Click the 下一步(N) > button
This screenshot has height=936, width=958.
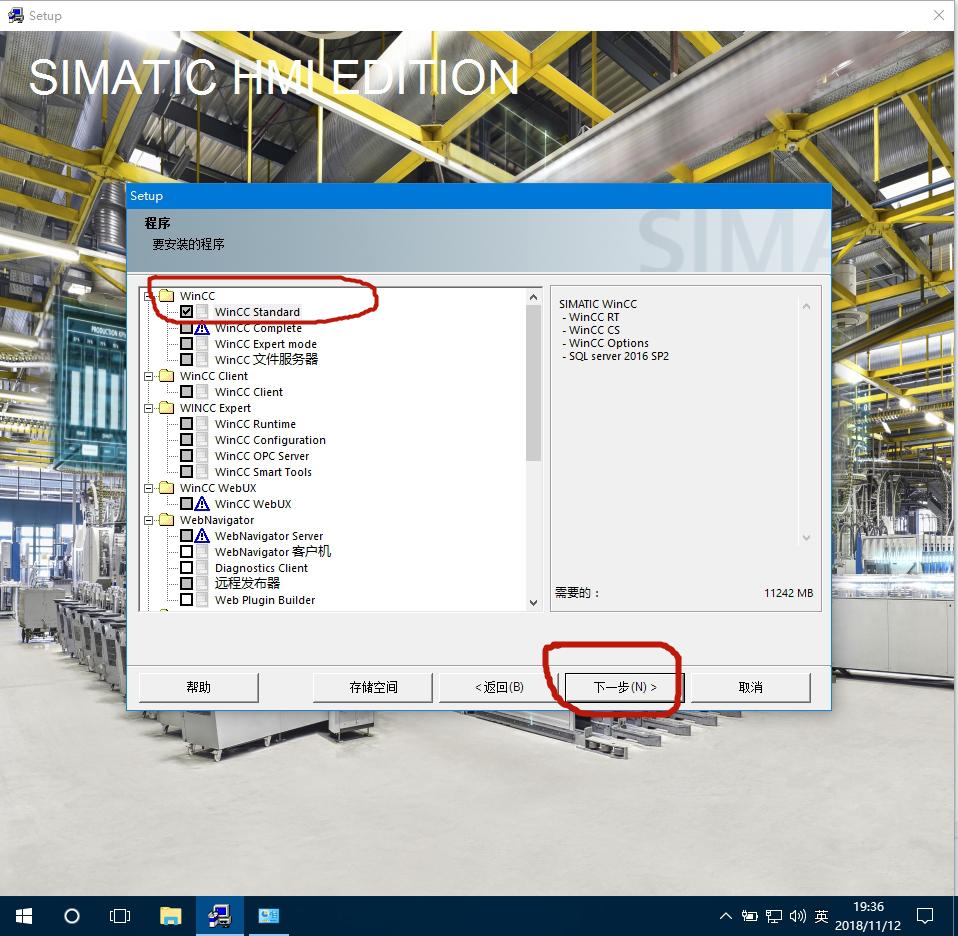pyautogui.click(x=625, y=687)
